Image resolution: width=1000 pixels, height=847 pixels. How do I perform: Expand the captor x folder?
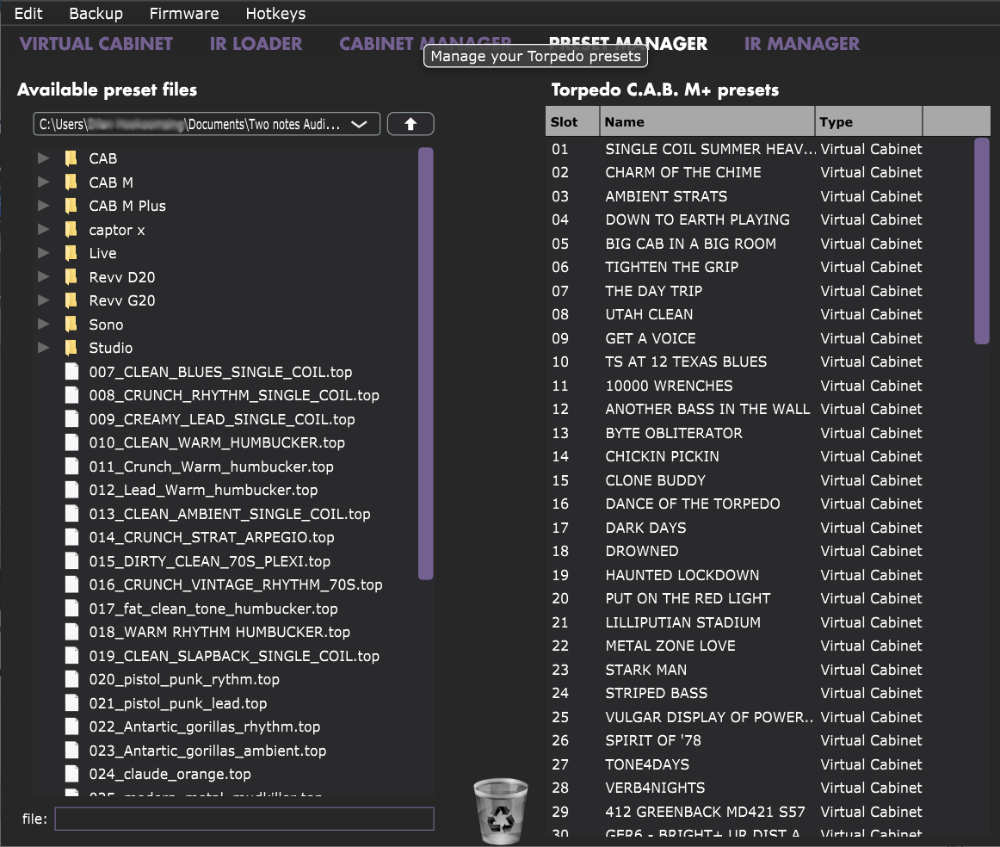43,230
